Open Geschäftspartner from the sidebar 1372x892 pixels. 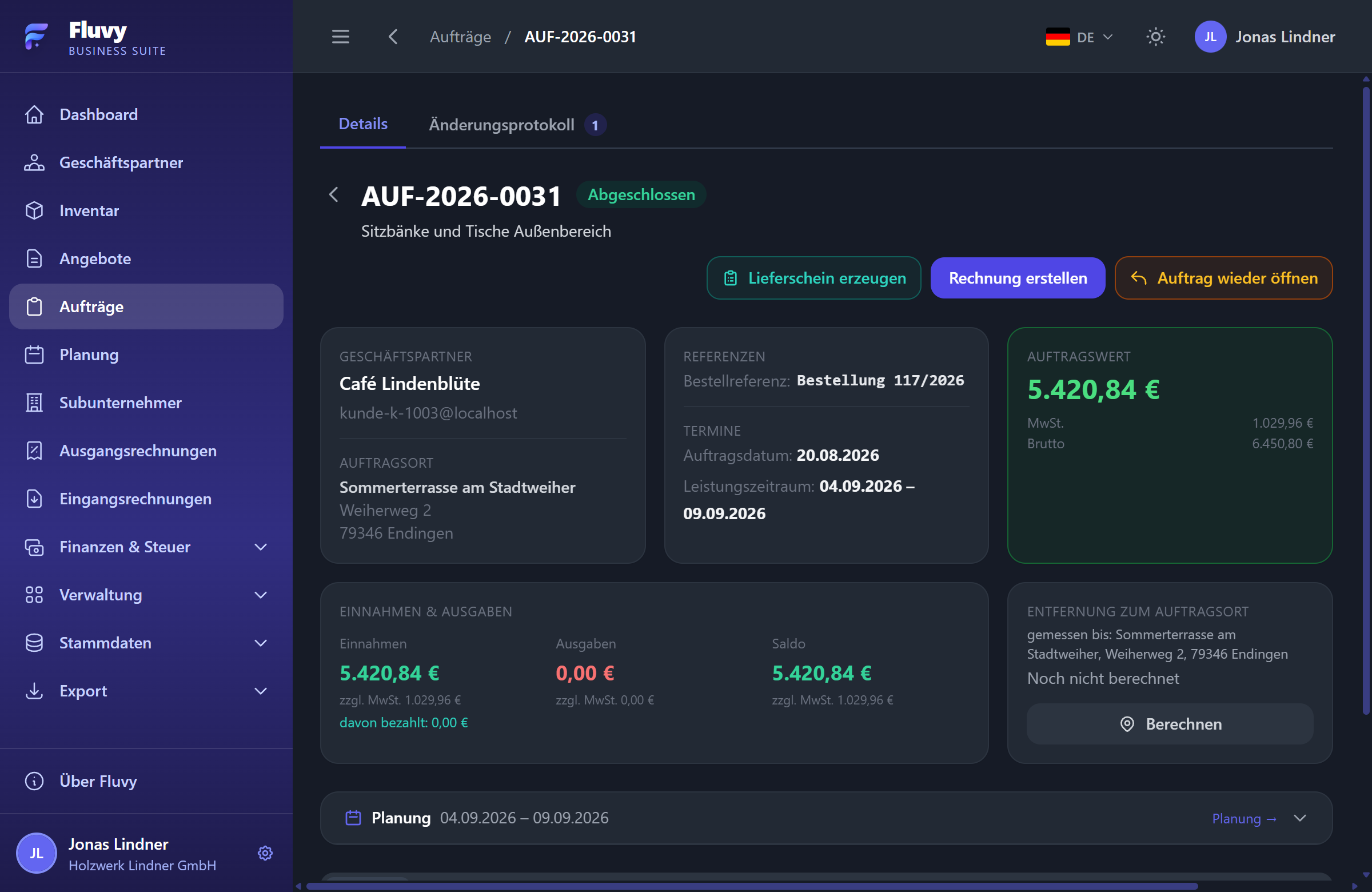[x=146, y=162]
